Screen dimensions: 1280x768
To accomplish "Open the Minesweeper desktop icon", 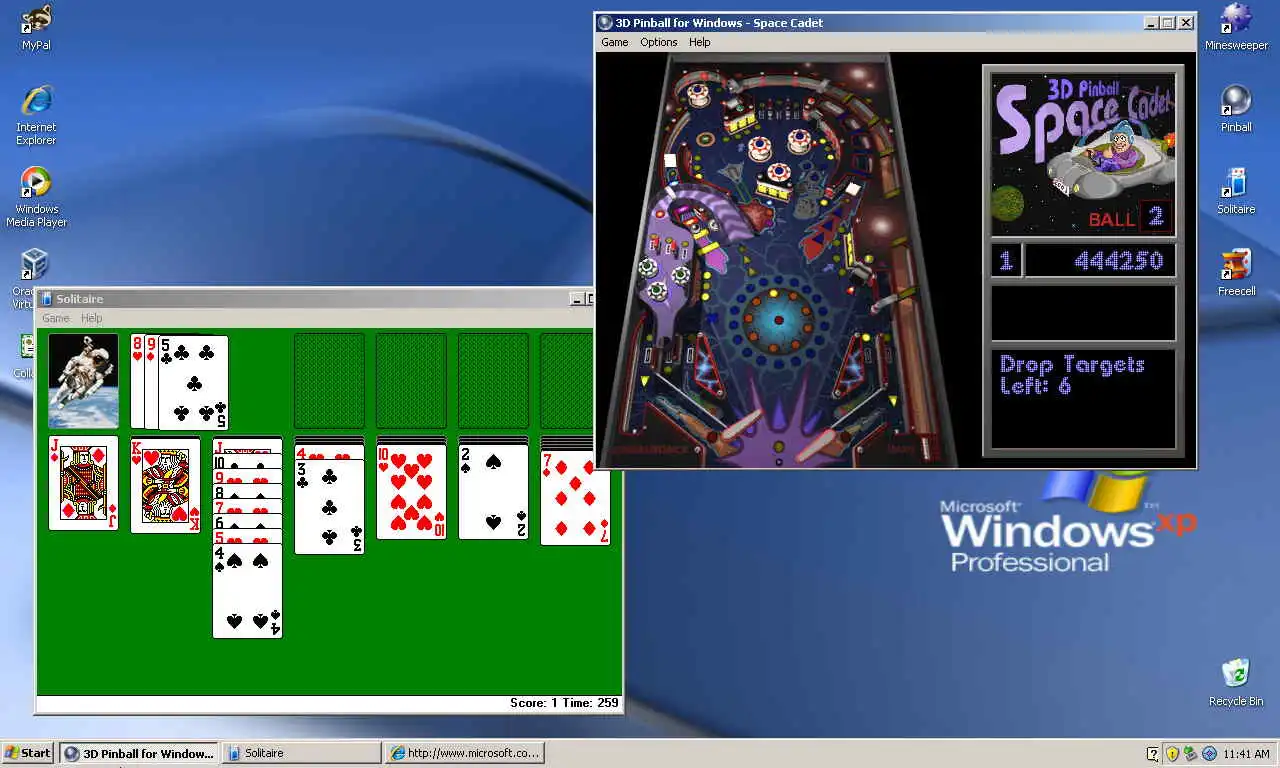I will click(x=1236, y=27).
